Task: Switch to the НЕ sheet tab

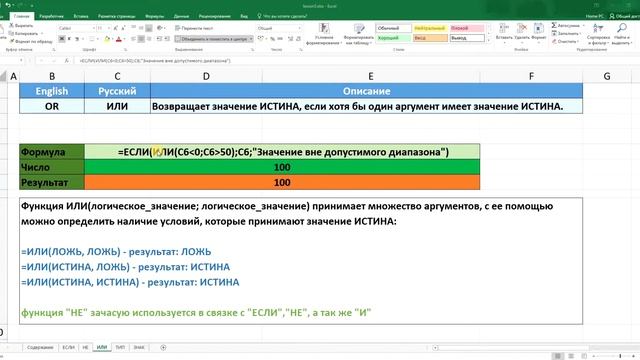Action: point(85,347)
